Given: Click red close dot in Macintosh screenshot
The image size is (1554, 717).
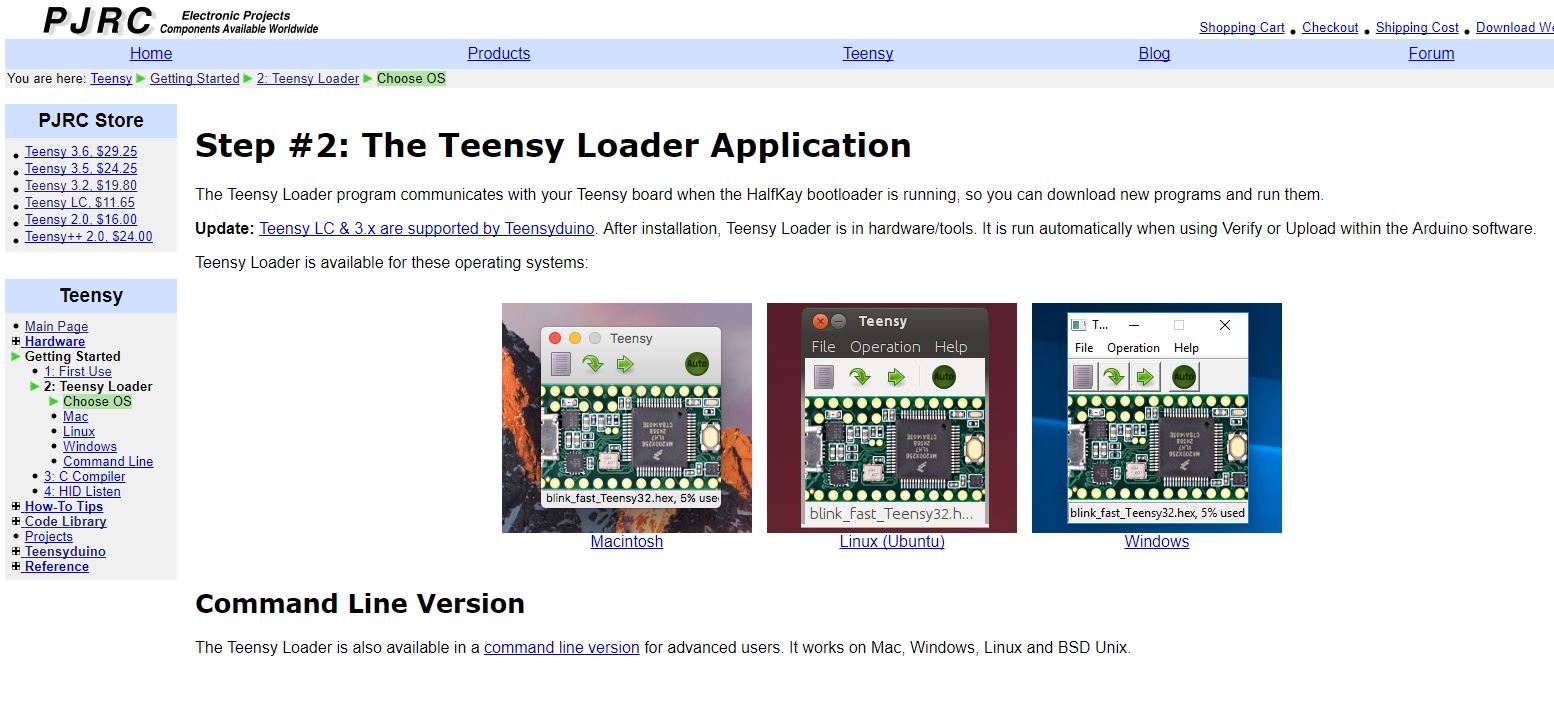Looking at the screenshot, I should pos(556,338).
